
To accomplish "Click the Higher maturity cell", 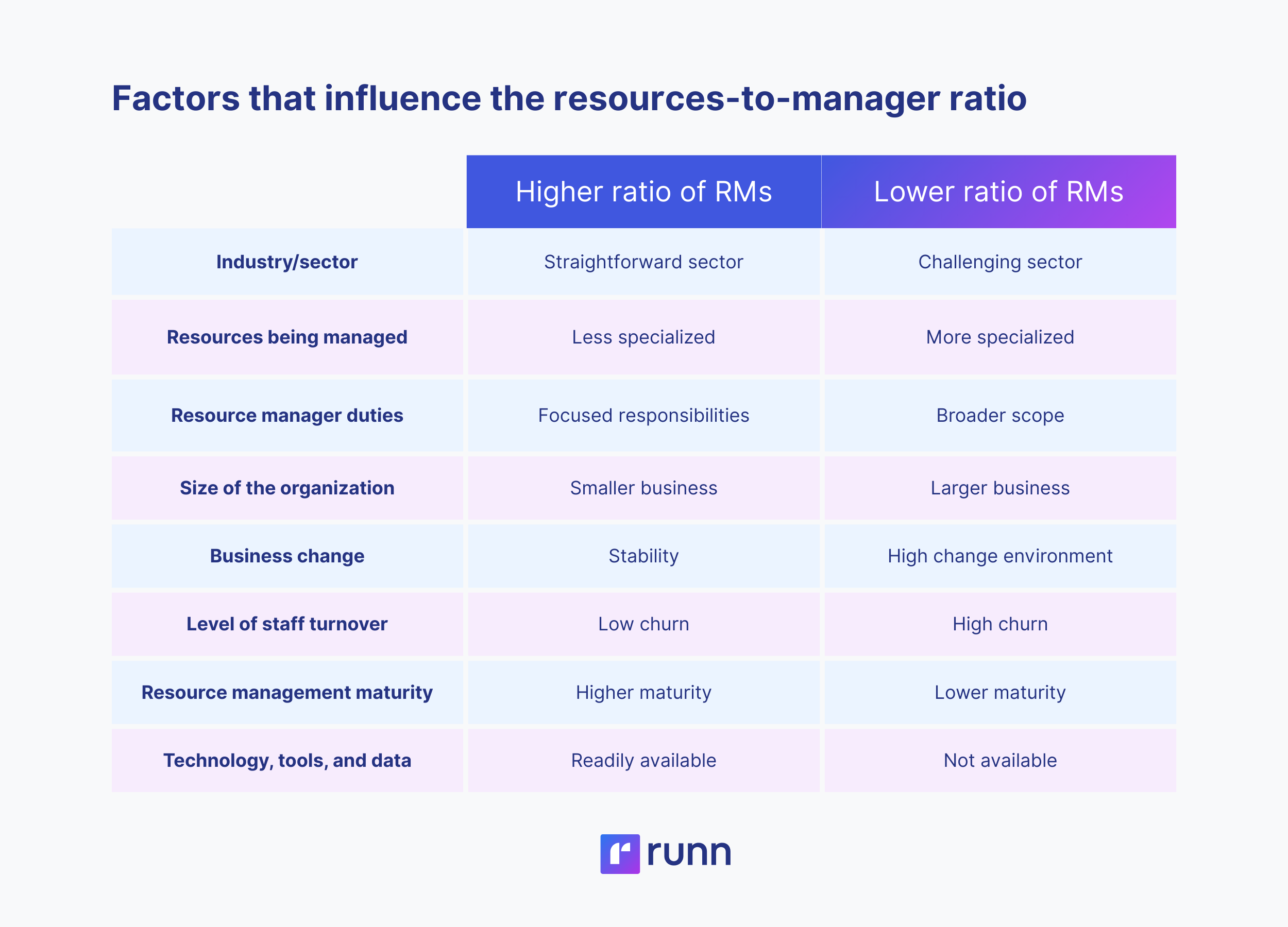I will 643,693.
